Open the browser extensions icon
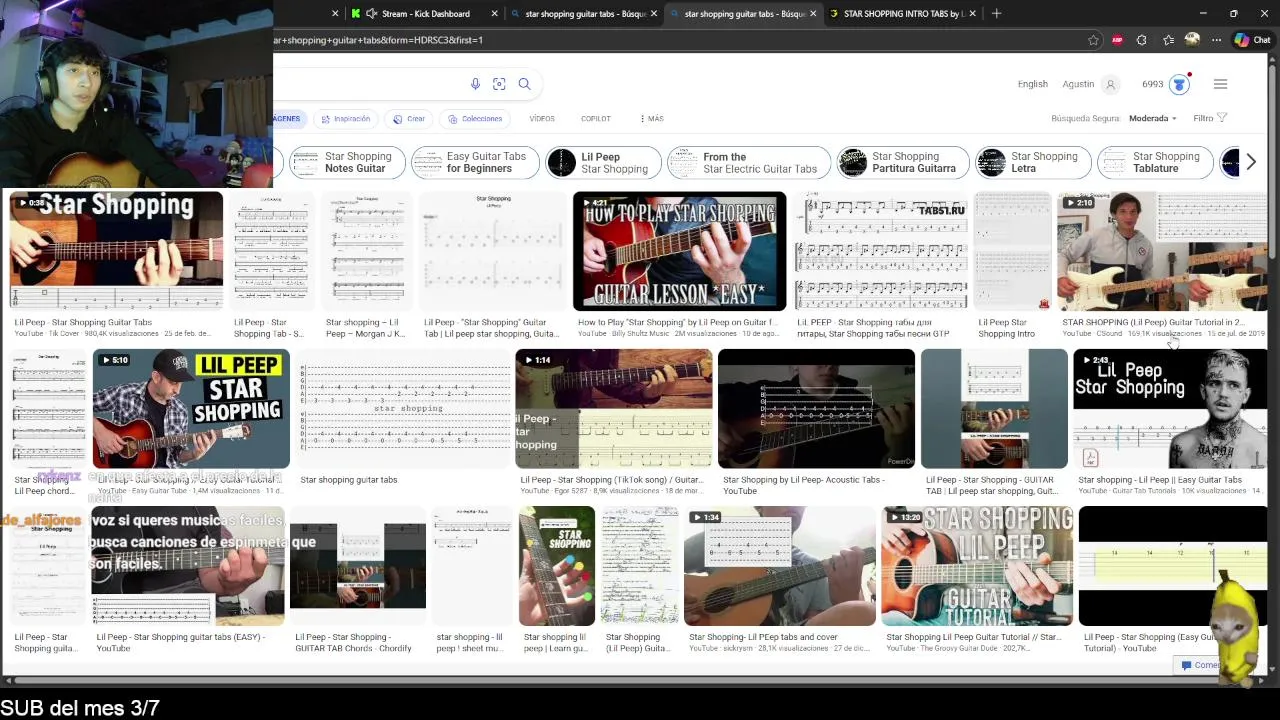This screenshot has height=720, width=1280. pyautogui.click(x=1143, y=40)
